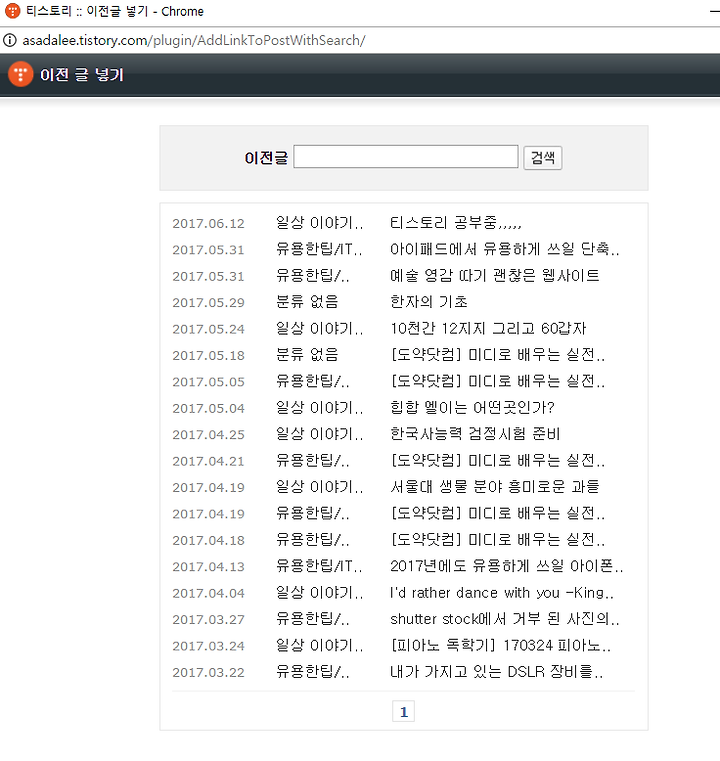Click the 검색 search button
This screenshot has width=720, height=761.
pyautogui.click(x=542, y=158)
